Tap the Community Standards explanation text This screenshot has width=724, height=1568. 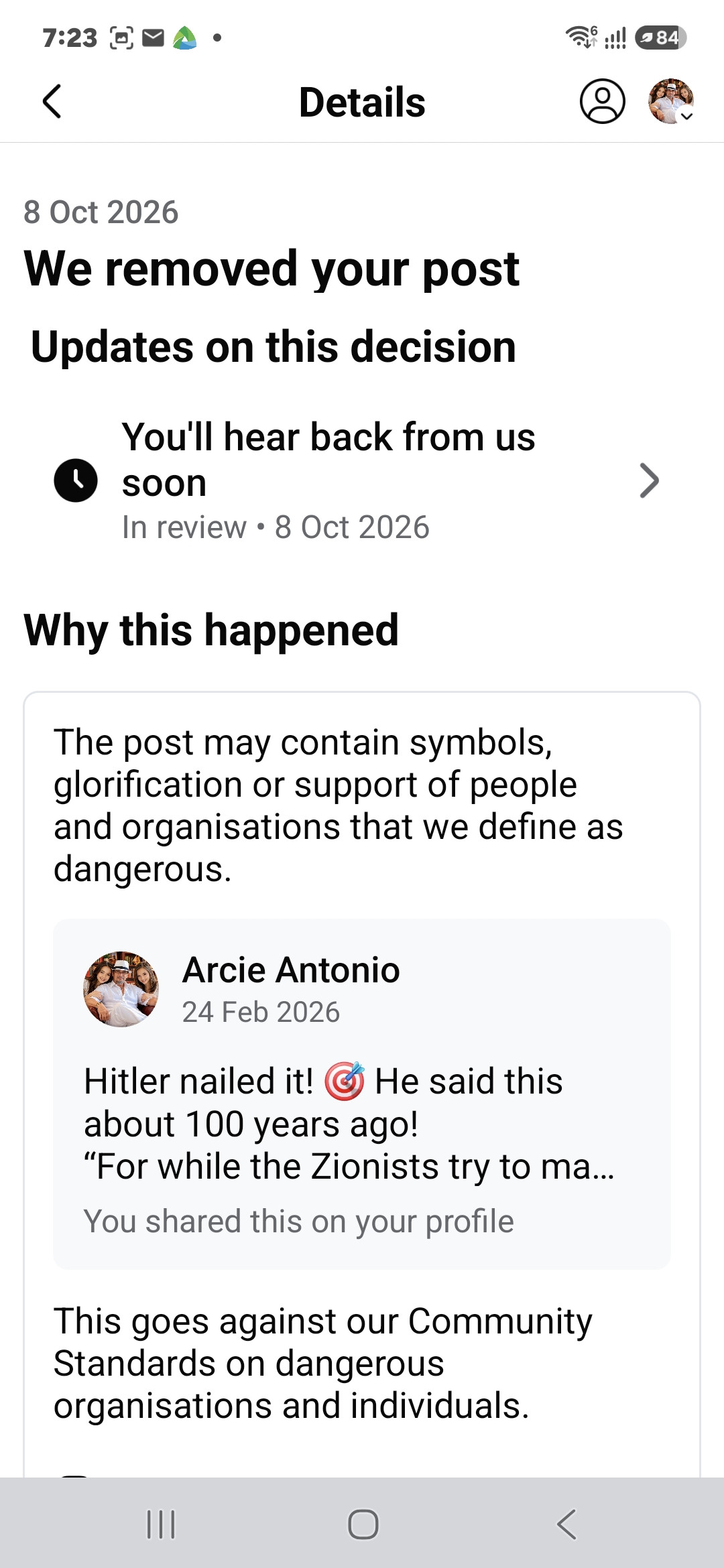tap(323, 1363)
